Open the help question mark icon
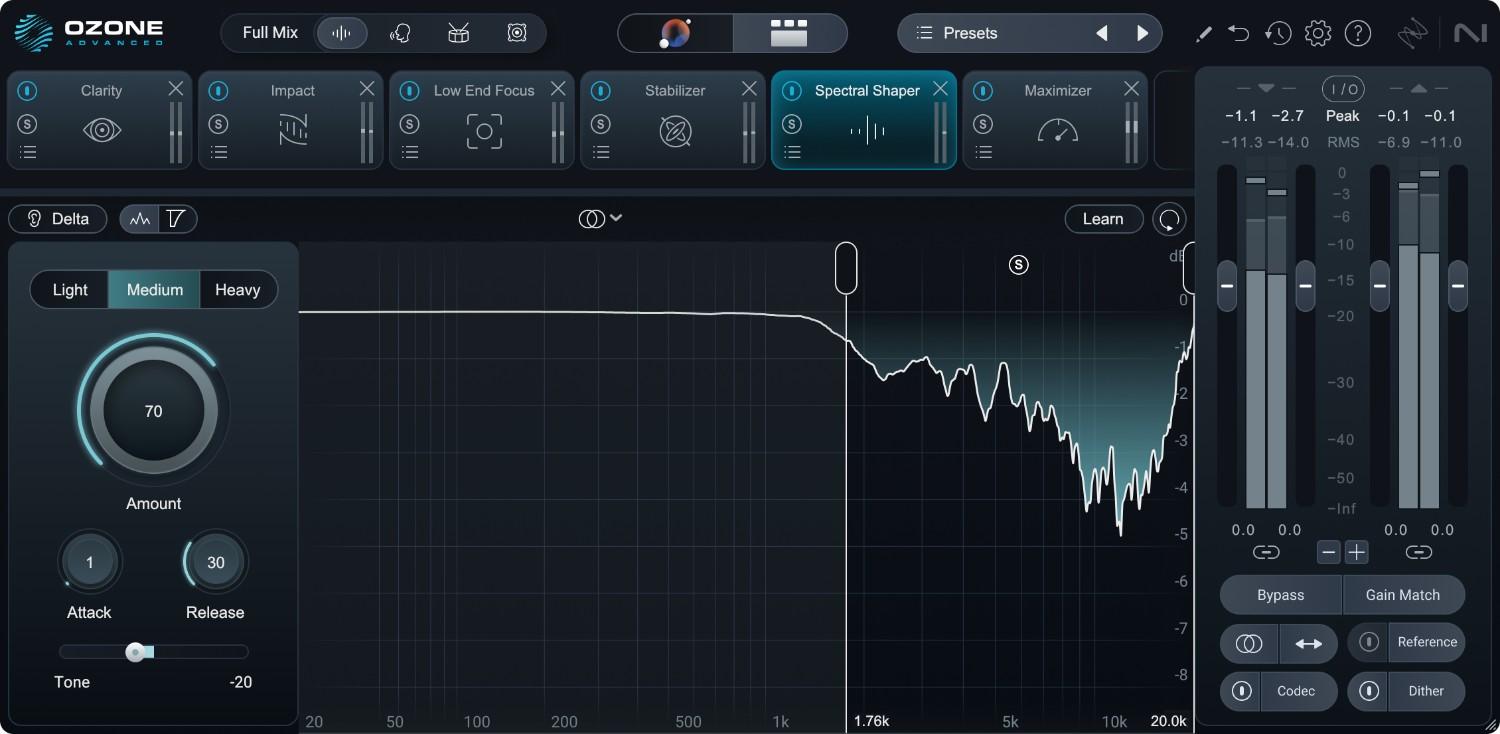This screenshot has height=734, width=1500. (1357, 33)
